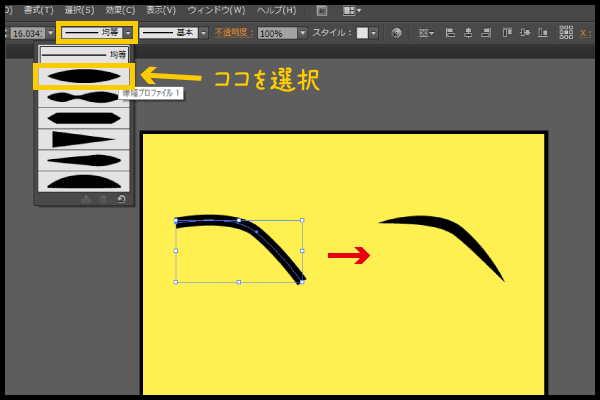
Task: Pick the triangular tapered width profile
Action: point(84,139)
